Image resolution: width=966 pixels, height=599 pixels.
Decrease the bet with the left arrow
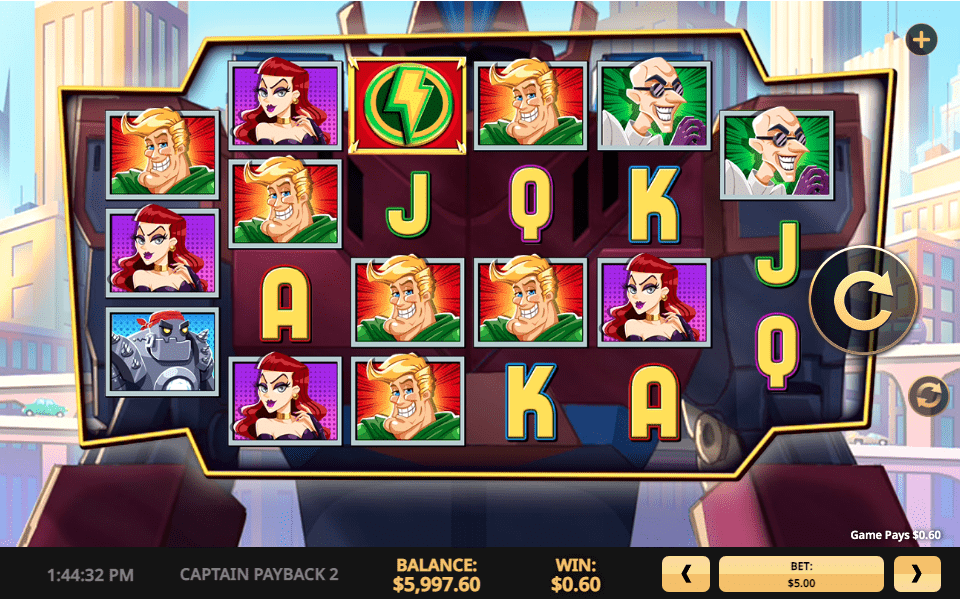686,574
